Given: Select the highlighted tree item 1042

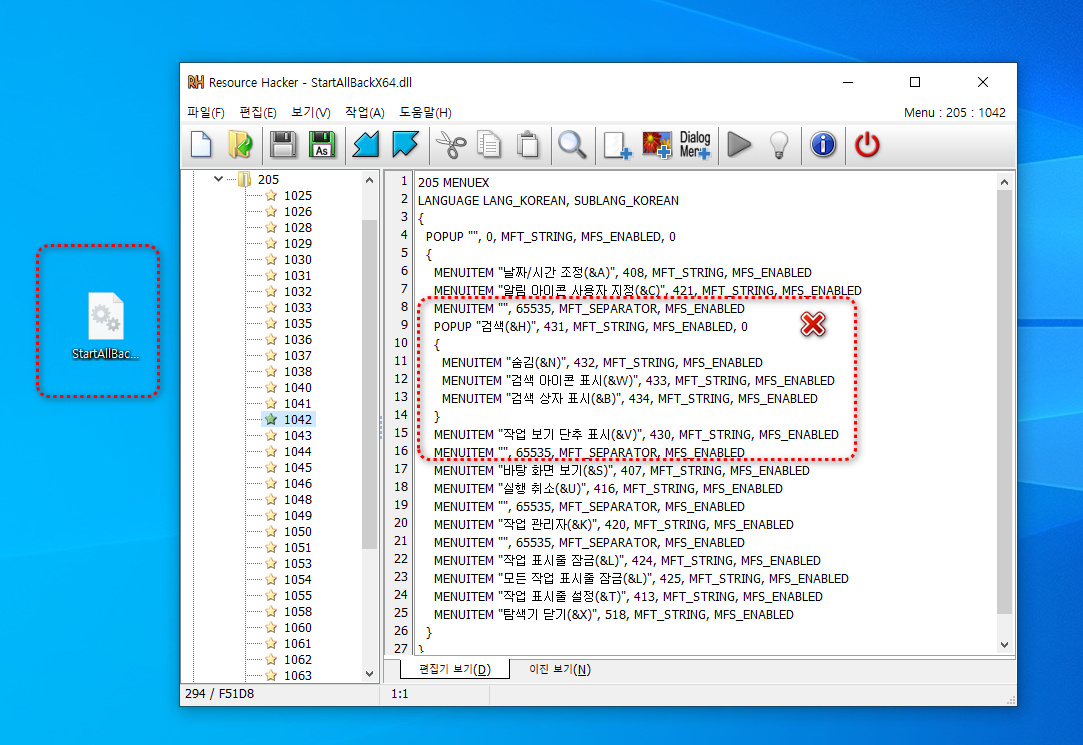Looking at the screenshot, I should (298, 419).
